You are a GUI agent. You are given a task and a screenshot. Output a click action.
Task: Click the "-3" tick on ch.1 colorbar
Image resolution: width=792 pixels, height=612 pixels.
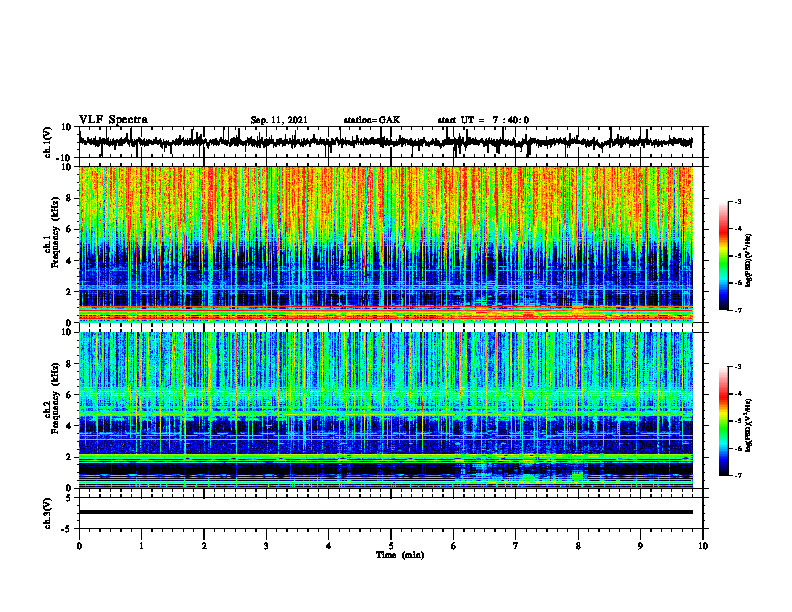tap(738, 201)
